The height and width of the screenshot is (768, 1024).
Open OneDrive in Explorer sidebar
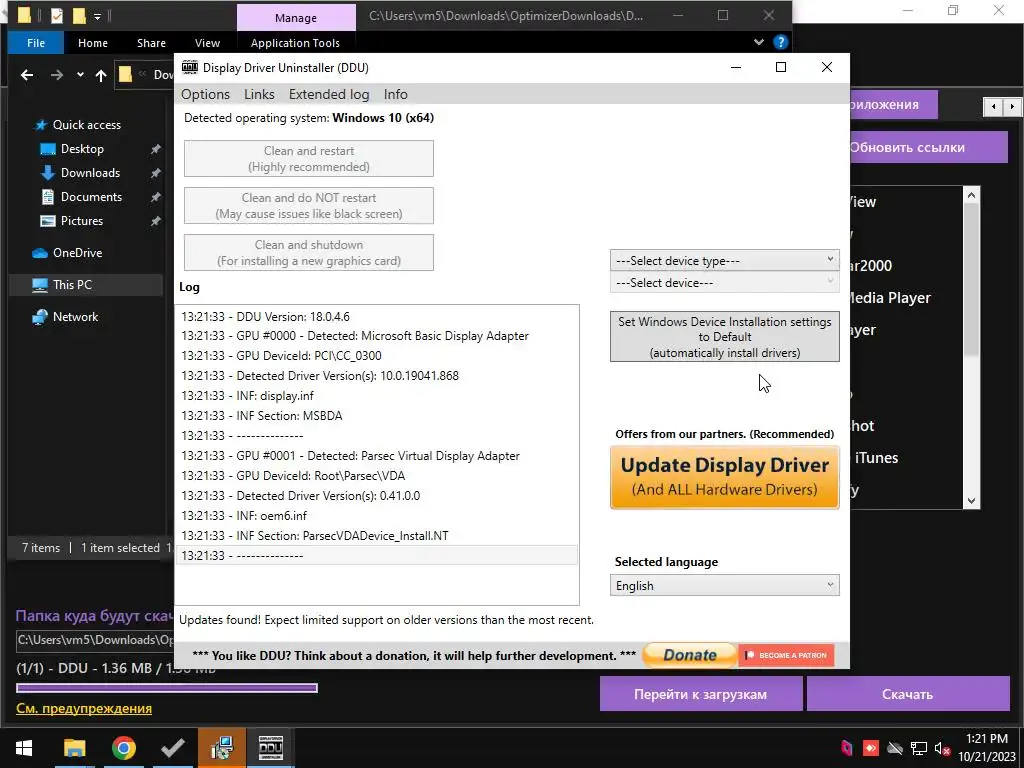point(77,253)
